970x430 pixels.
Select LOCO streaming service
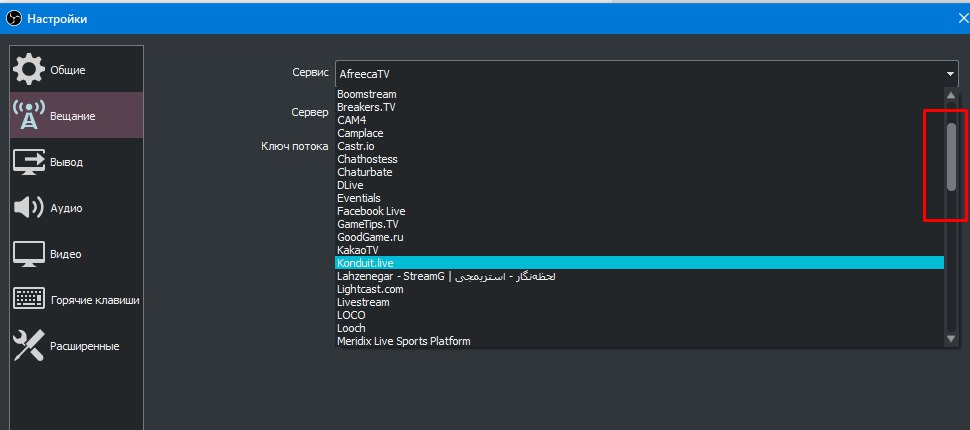[639, 315]
